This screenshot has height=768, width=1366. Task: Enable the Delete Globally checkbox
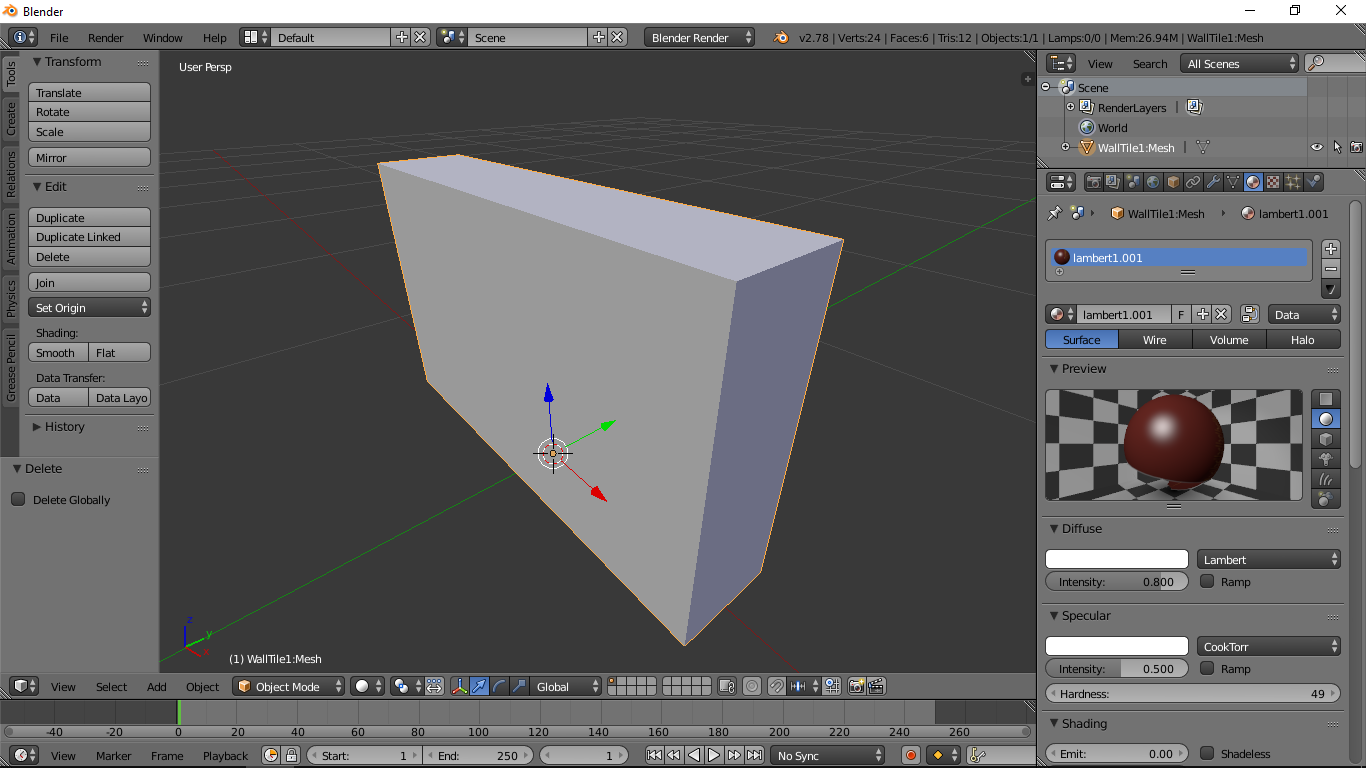pyautogui.click(x=18, y=499)
